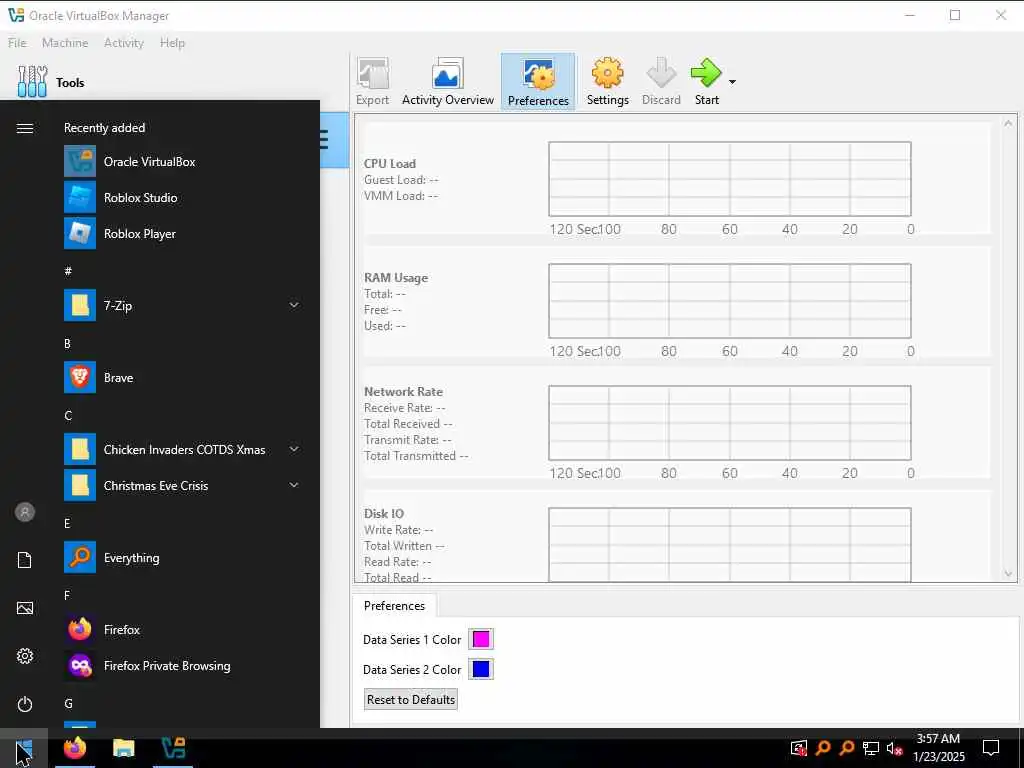Open the user account icon in Start
The width and height of the screenshot is (1024, 768).
tap(25, 512)
